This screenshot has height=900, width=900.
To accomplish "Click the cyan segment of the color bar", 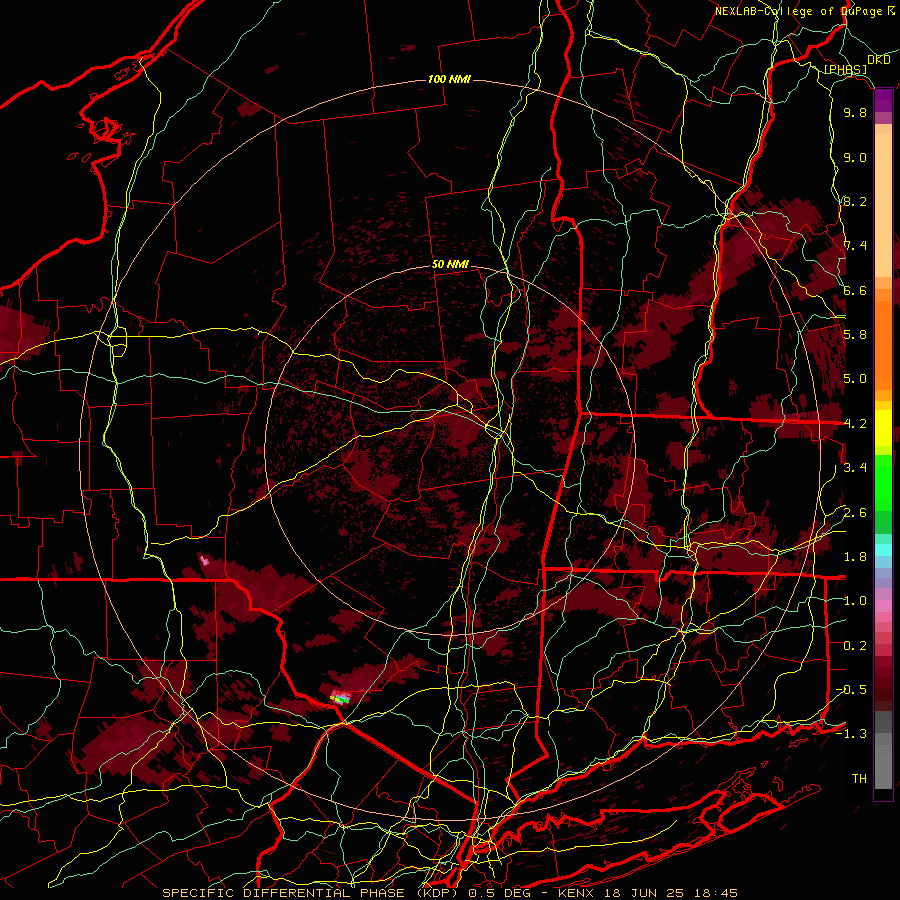I will pyautogui.click(x=883, y=550).
